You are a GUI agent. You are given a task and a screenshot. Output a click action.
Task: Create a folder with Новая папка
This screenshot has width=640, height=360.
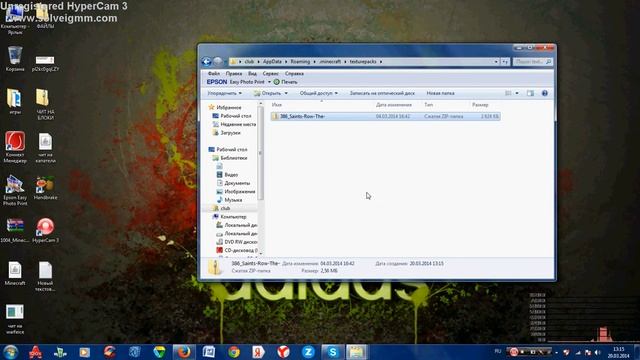pyautogui.click(x=440, y=93)
